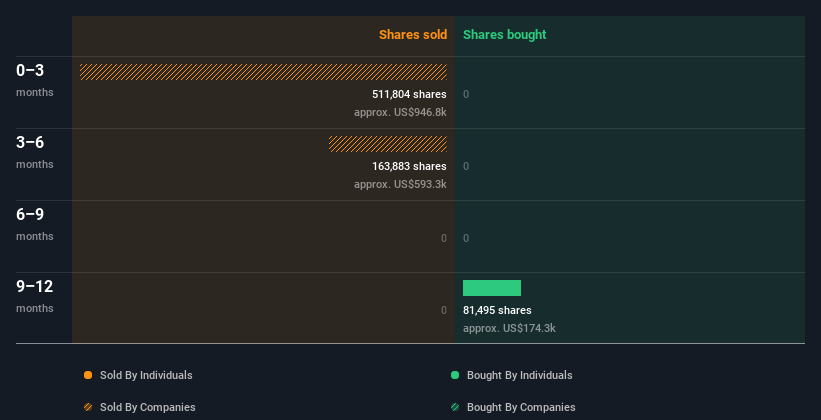Toggle the Sold By Companies legend label
This screenshot has width=821, height=420.
click(x=148, y=407)
